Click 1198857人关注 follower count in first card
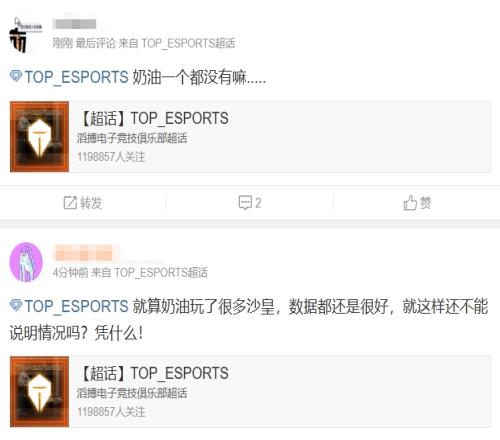Screen dimensions: 500x440 coord(111,157)
